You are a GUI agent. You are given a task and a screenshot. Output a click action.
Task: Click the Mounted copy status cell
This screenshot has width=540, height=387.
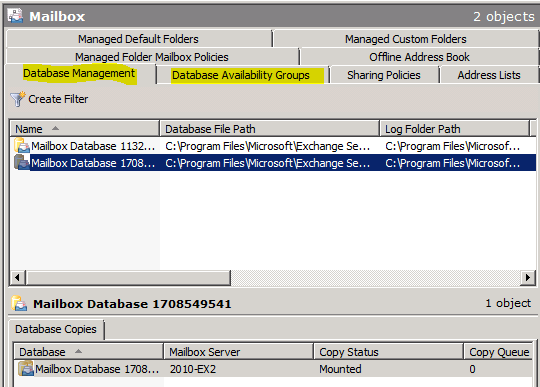point(340,369)
